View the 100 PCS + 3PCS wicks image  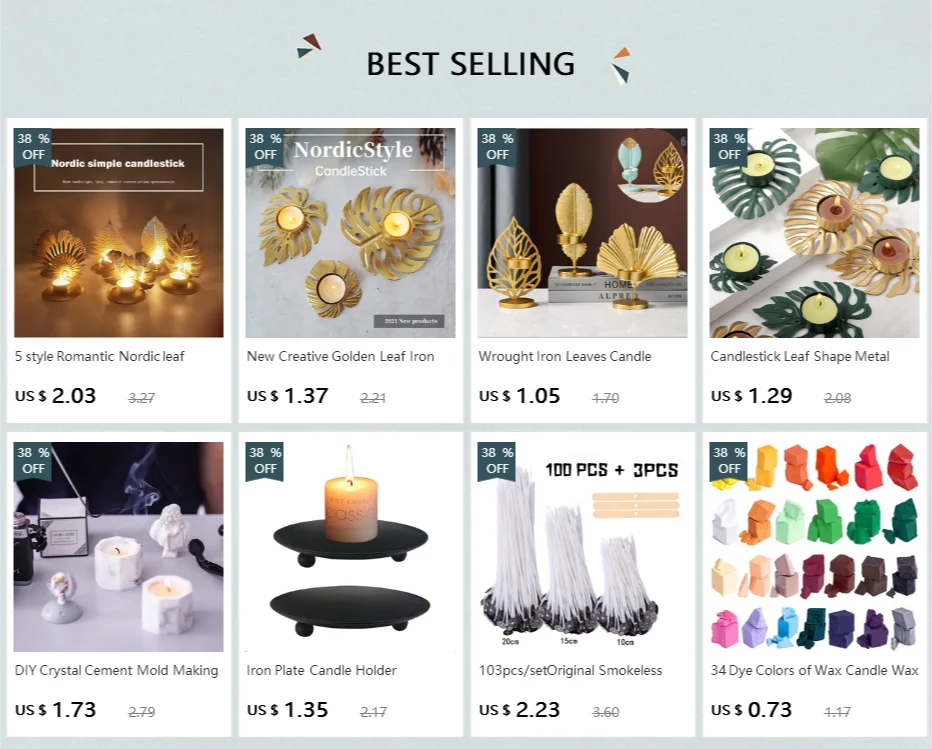tap(582, 547)
